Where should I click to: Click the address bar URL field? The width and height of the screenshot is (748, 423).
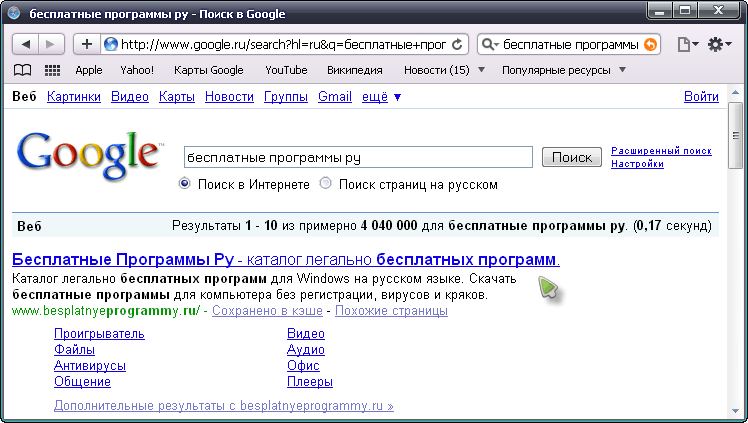[283, 44]
